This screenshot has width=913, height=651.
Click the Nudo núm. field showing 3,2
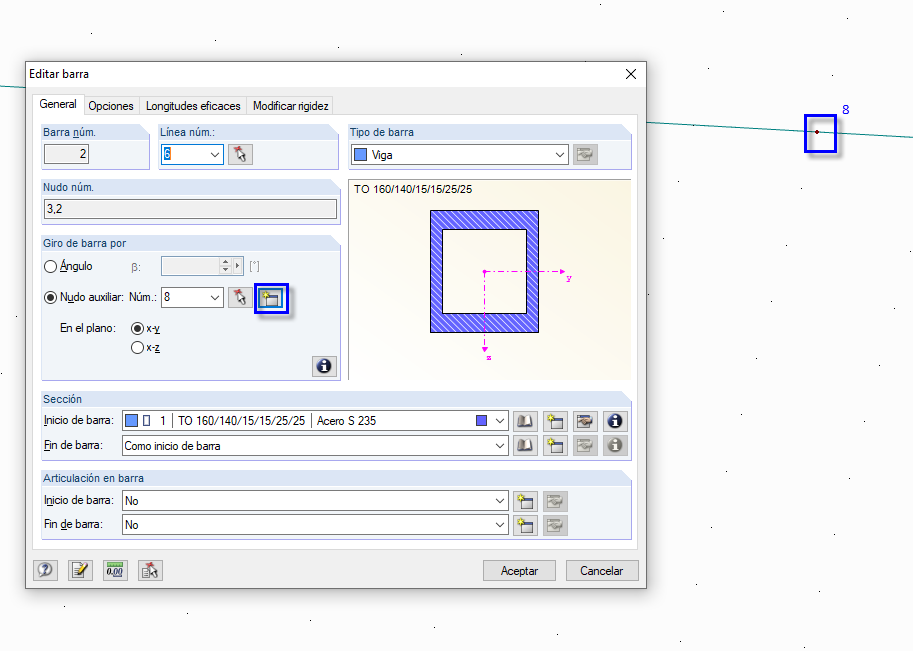(190, 209)
